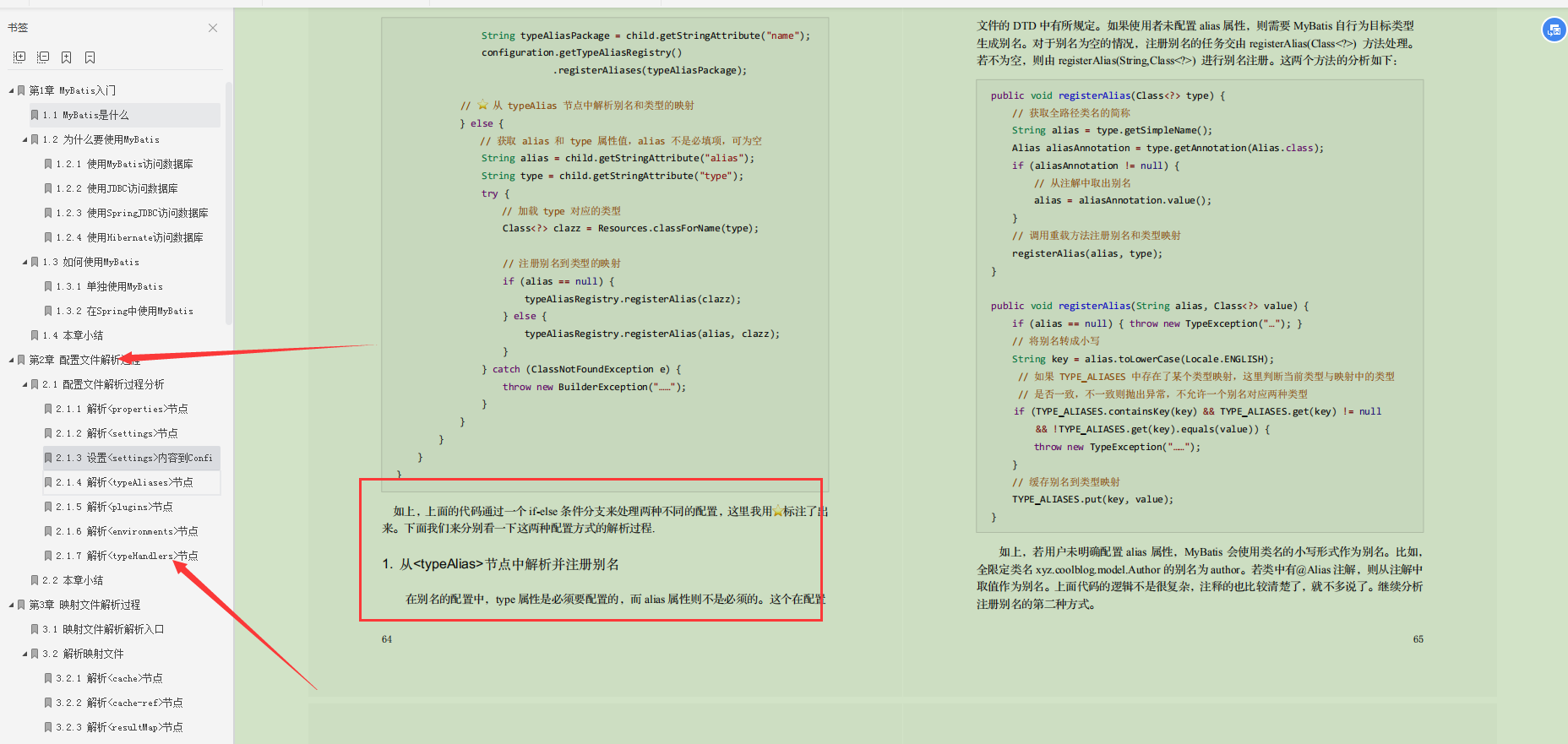Collapse the 2.1 配置文件解析过程分析 section

point(24,384)
